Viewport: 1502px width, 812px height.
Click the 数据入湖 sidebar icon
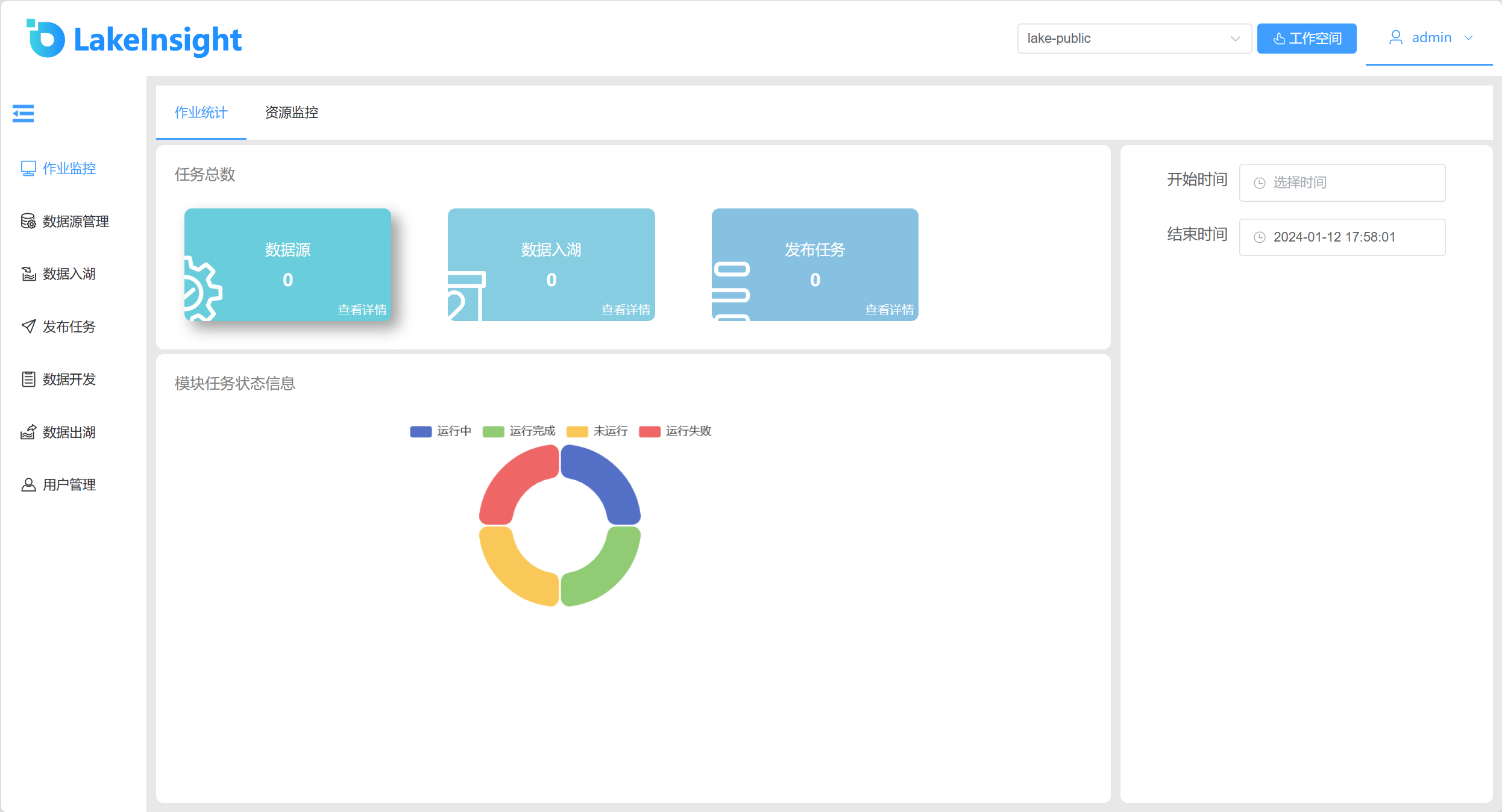28,274
